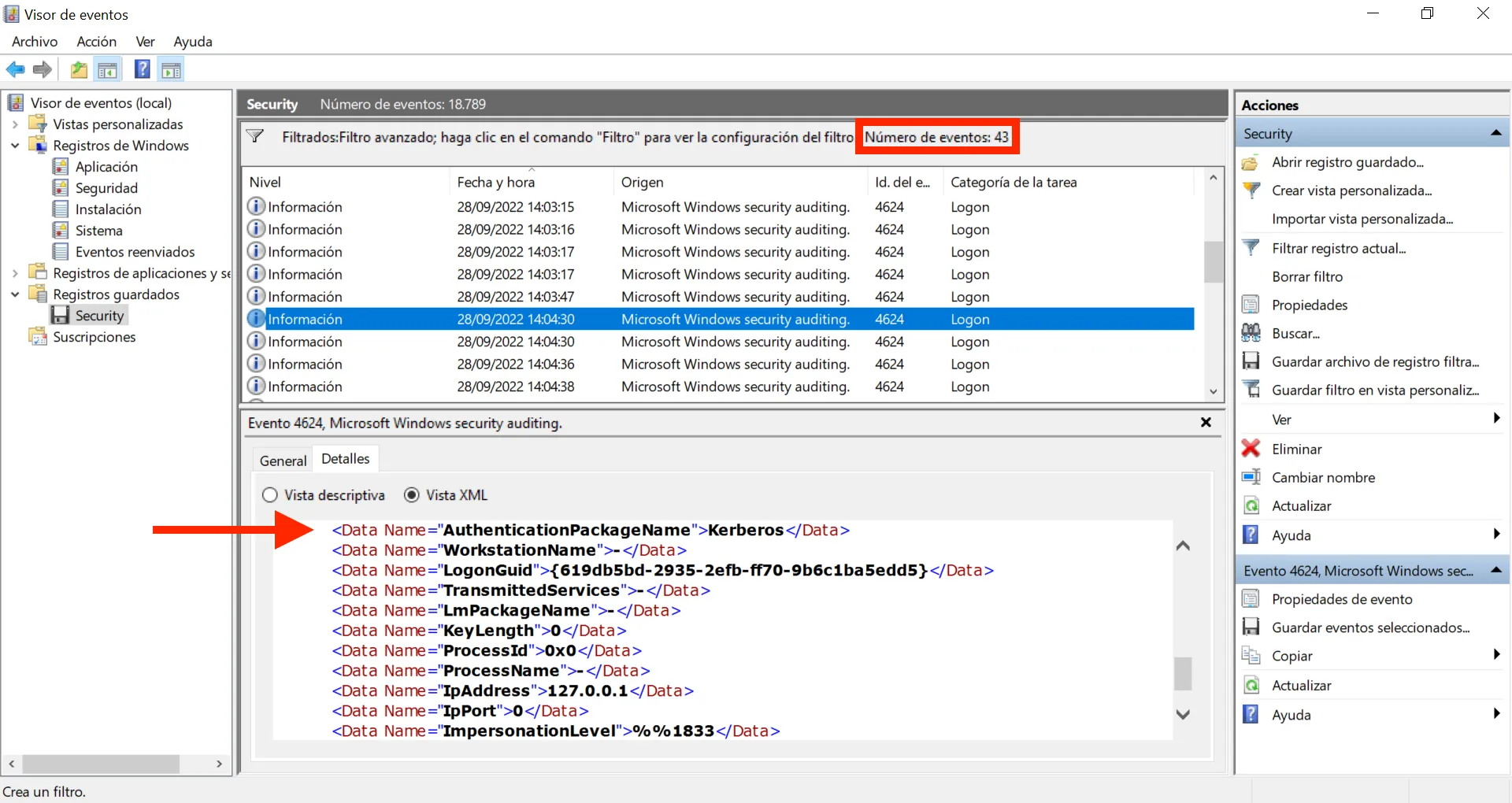The height and width of the screenshot is (803, 1512).
Task: Open the Archivo menu
Action: click(x=35, y=42)
